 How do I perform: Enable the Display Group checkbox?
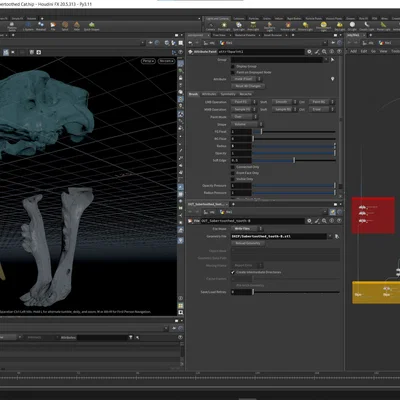click(233, 66)
